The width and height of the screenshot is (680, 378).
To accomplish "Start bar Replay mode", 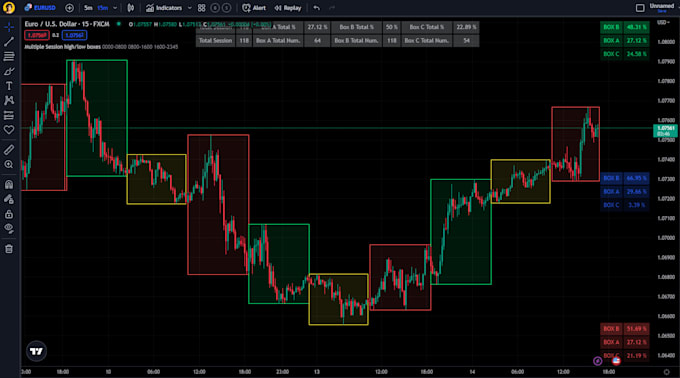I will tap(288, 8).
